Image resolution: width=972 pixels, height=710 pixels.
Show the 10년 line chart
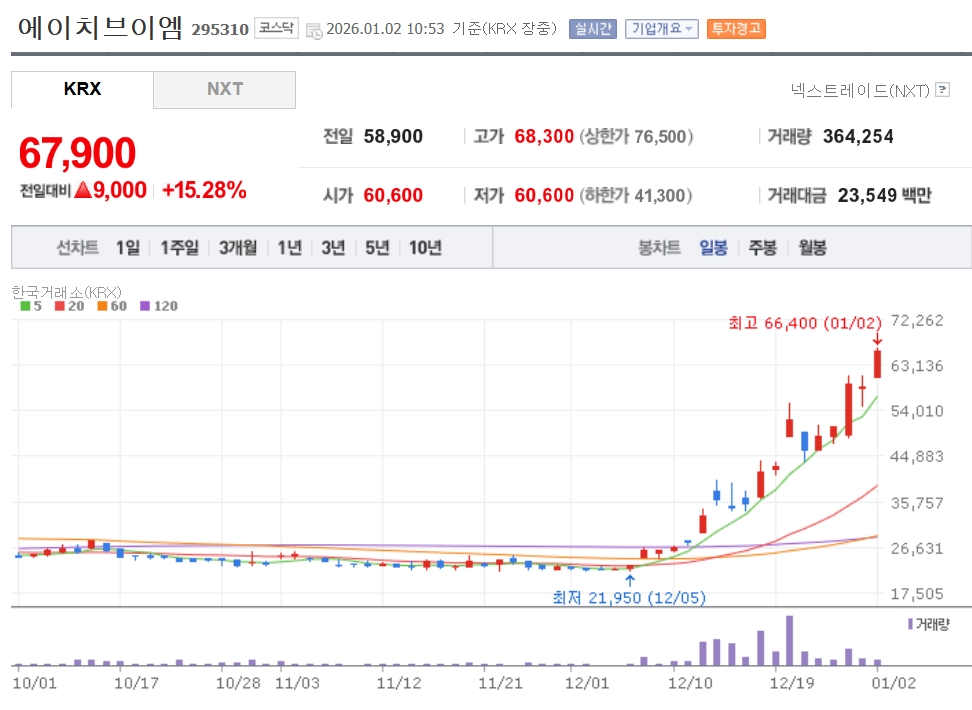425,248
